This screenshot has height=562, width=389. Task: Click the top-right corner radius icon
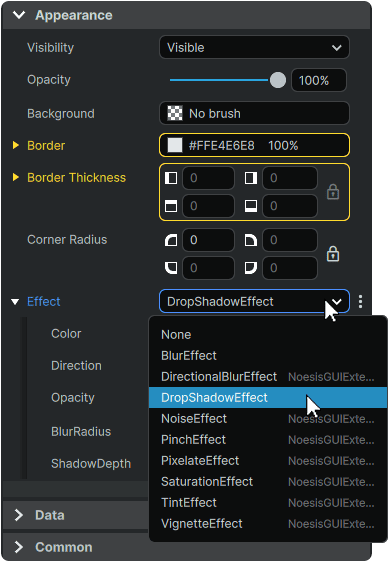(x=251, y=240)
